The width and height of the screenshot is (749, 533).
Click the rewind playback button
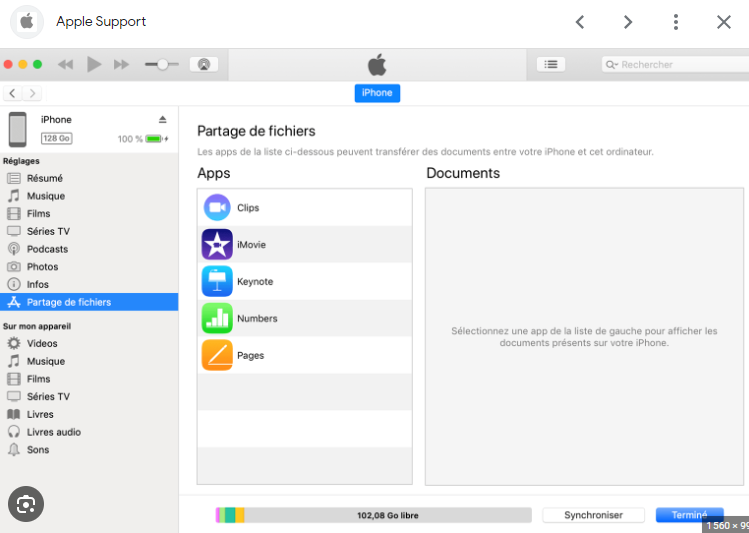click(x=65, y=64)
